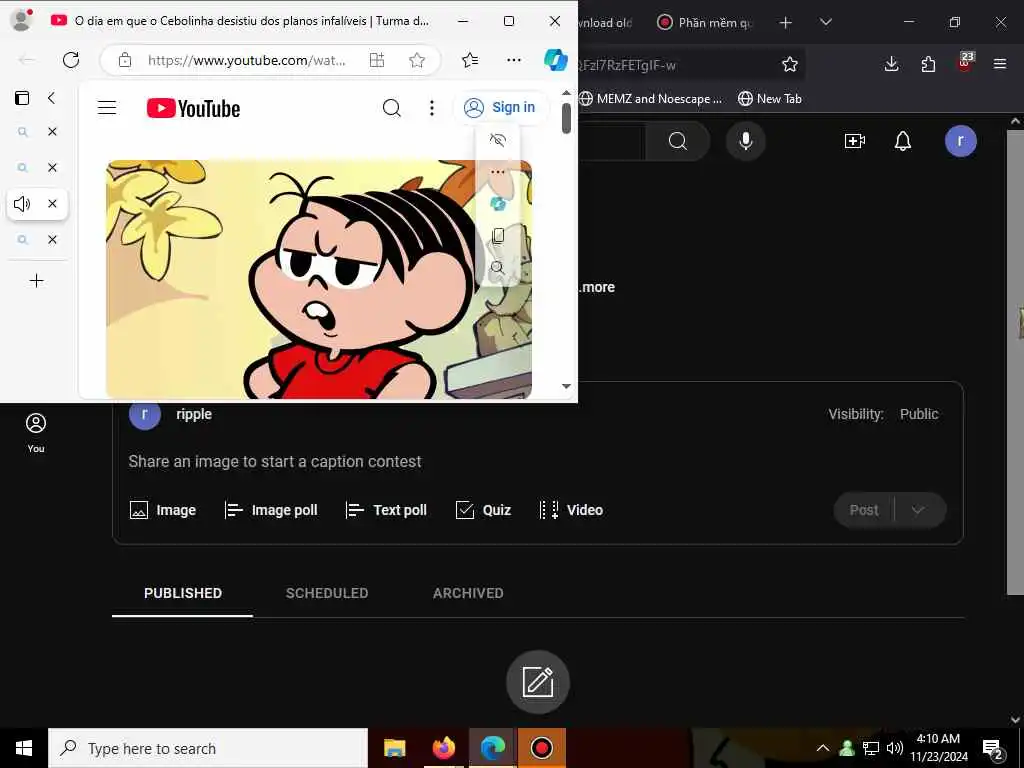This screenshot has width=1024, height=768.
Task: Toggle Edge tab actions menu icon
Action: click(22, 98)
